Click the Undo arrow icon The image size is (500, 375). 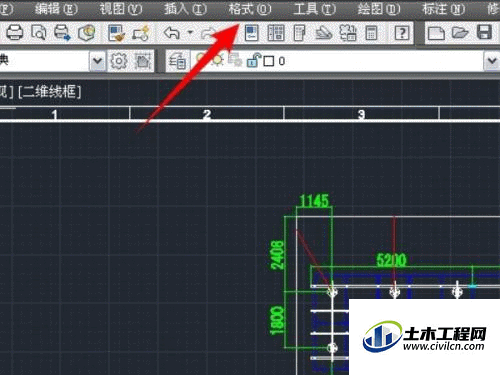tap(172, 33)
